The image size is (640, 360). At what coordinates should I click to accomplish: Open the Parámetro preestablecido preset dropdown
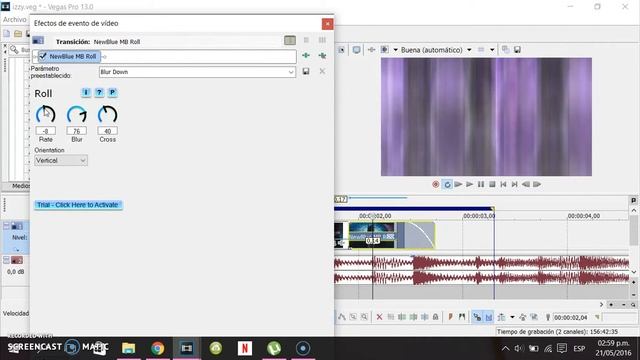[x=198, y=72]
